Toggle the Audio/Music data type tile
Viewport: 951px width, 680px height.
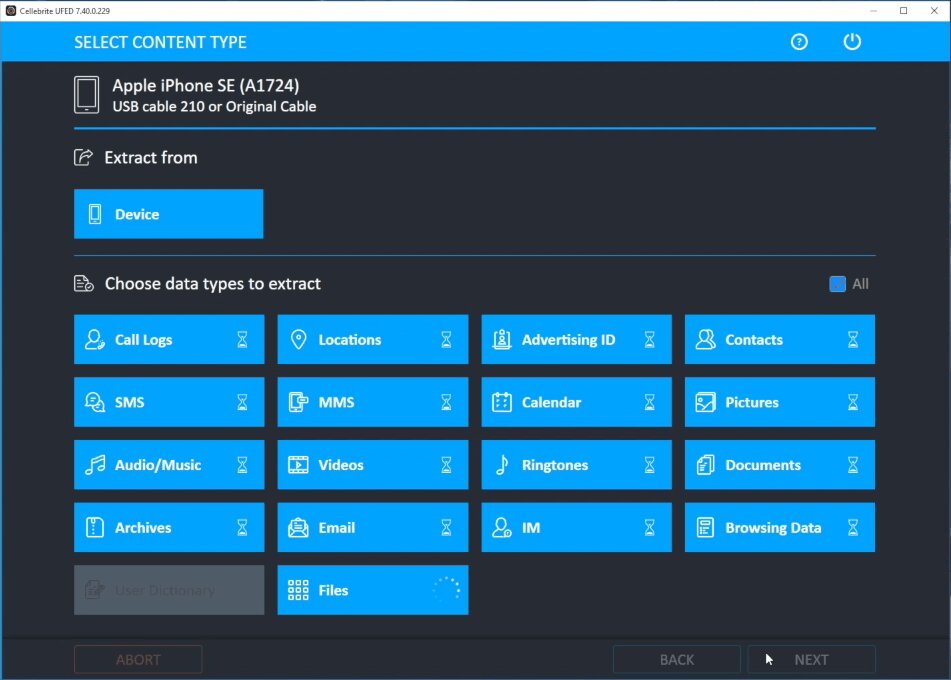(x=169, y=465)
